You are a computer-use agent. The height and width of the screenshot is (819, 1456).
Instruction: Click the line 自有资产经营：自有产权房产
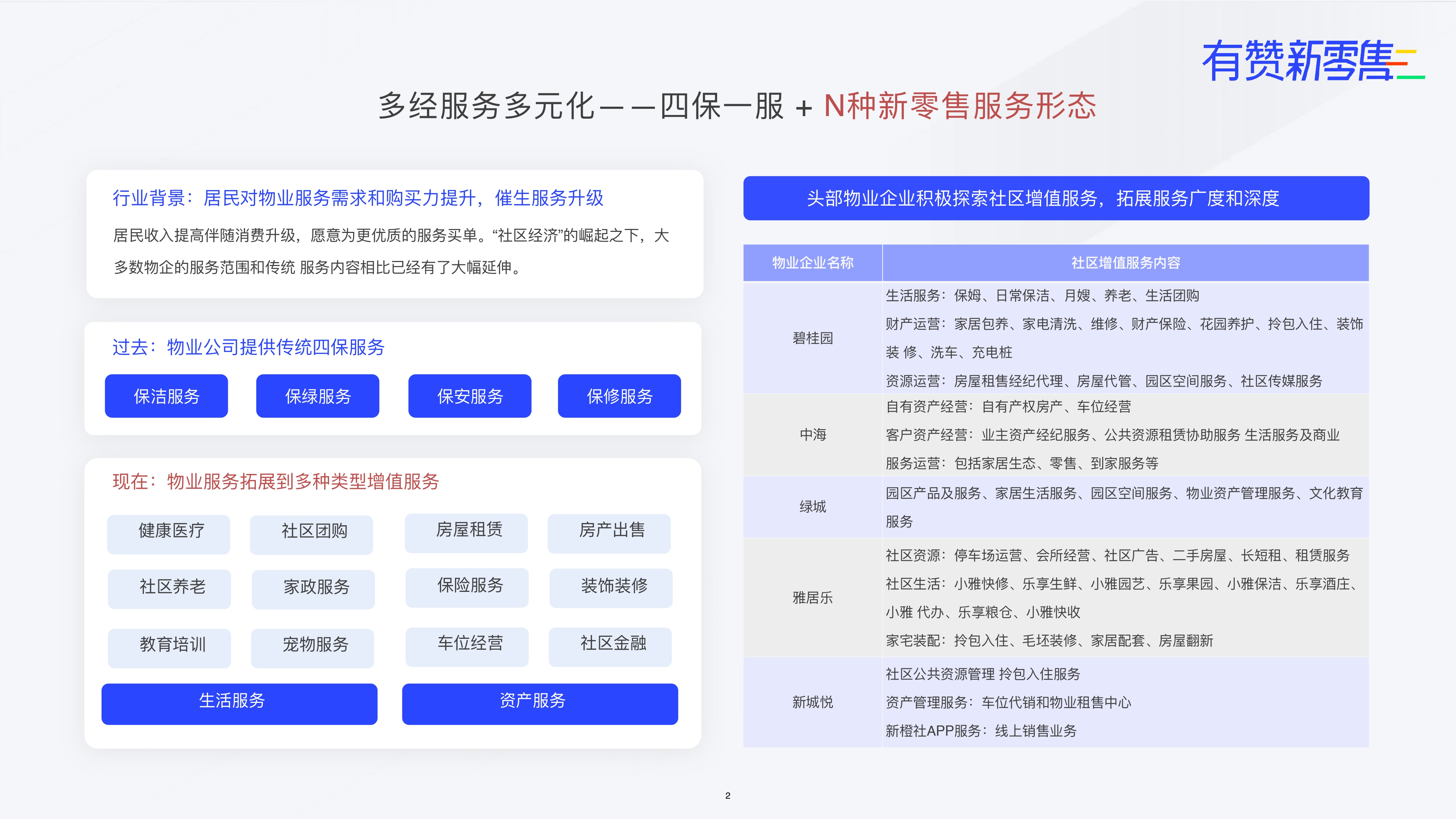pyautogui.click(x=1008, y=406)
